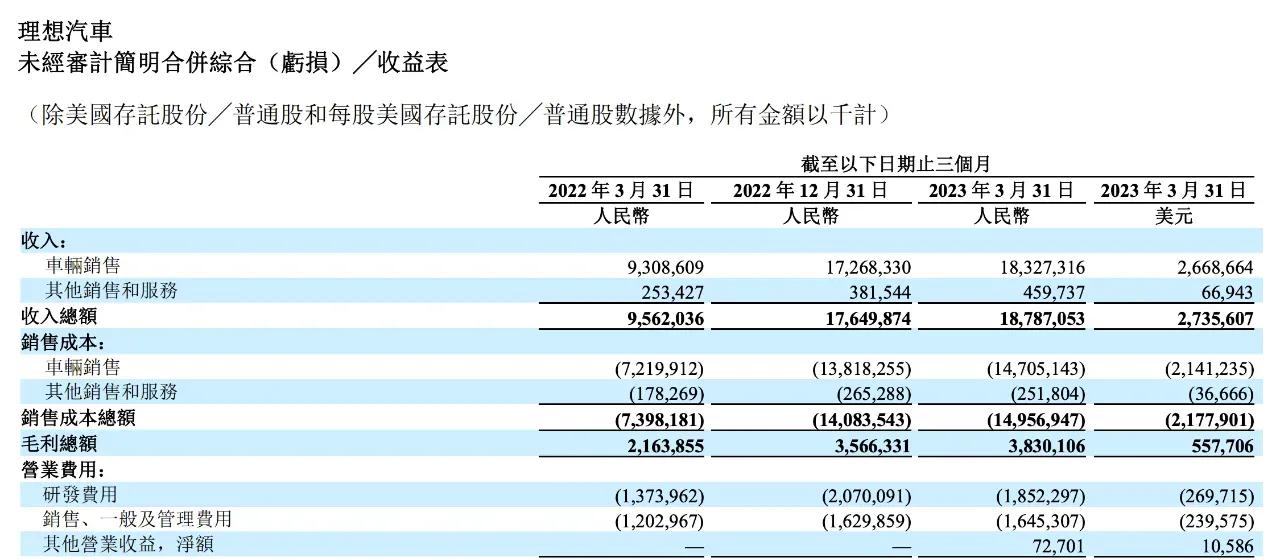Click gross profit figure 2,163,855
1280x560 pixels.
tap(664, 445)
